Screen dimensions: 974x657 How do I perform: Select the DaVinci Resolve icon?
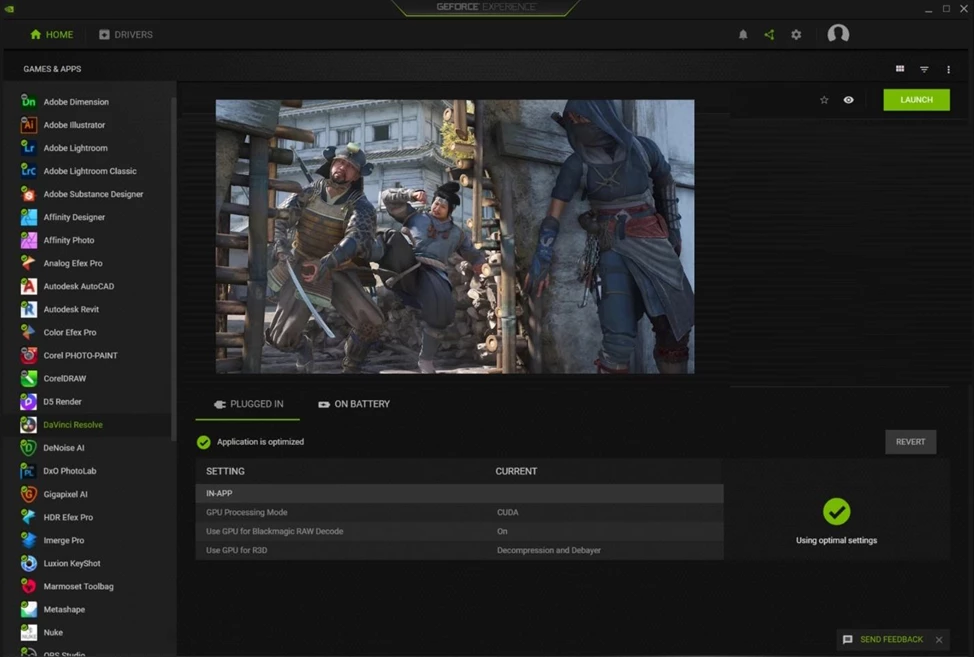coord(29,425)
